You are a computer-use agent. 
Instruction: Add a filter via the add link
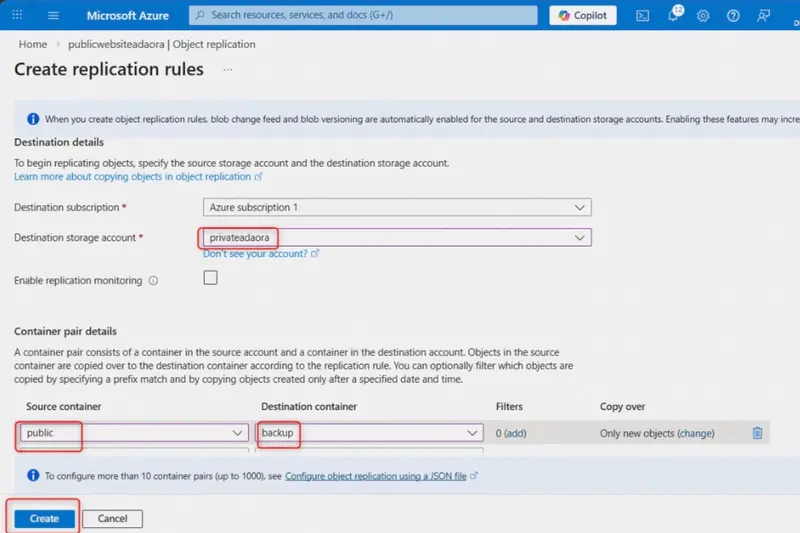(x=515, y=433)
